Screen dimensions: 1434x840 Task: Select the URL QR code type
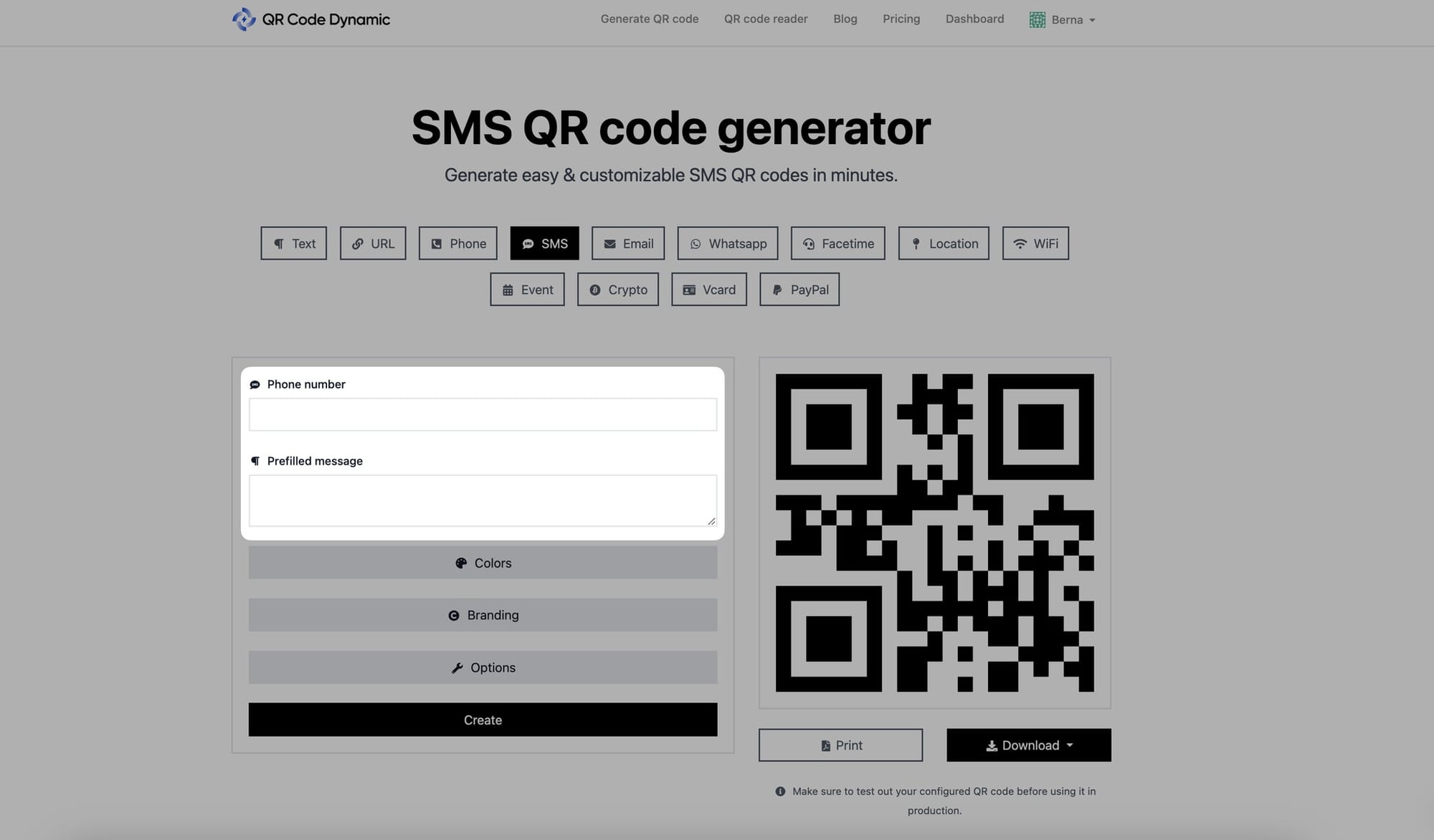373,243
